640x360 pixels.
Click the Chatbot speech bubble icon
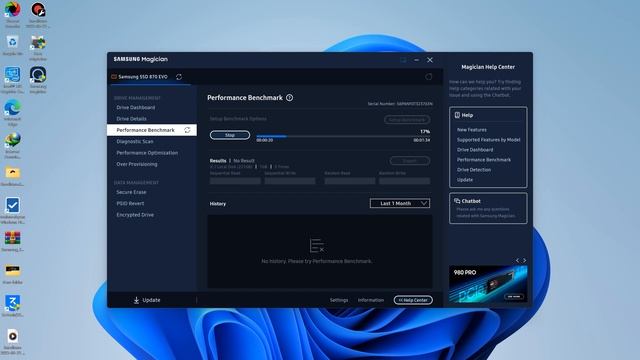point(457,201)
